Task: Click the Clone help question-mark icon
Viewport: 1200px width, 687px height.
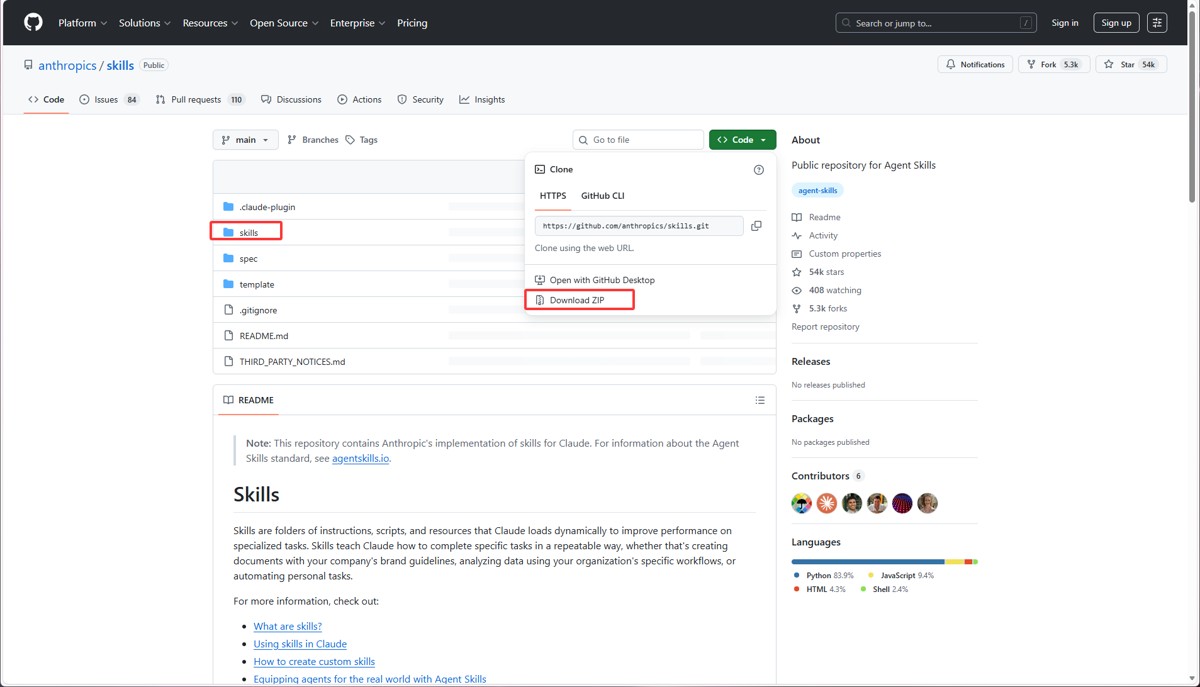Action: [x=759, y=170]
